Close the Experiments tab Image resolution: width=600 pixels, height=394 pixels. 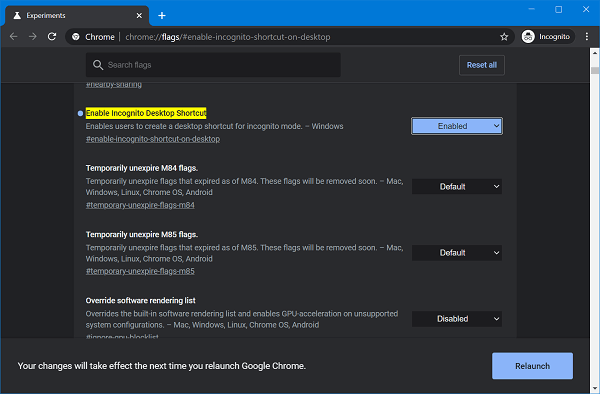coord(139,15)
